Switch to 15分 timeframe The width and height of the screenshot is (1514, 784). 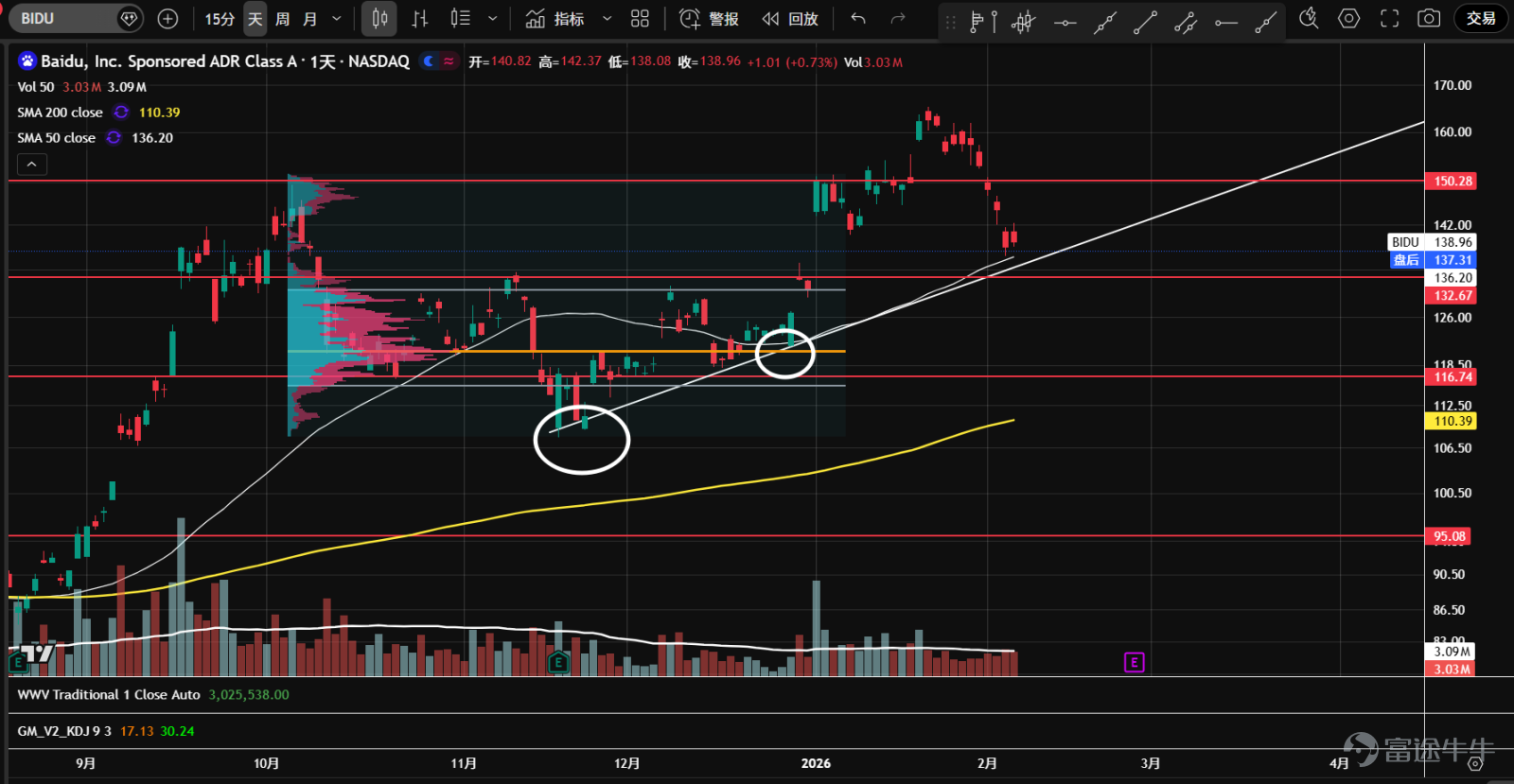[220, 18]
